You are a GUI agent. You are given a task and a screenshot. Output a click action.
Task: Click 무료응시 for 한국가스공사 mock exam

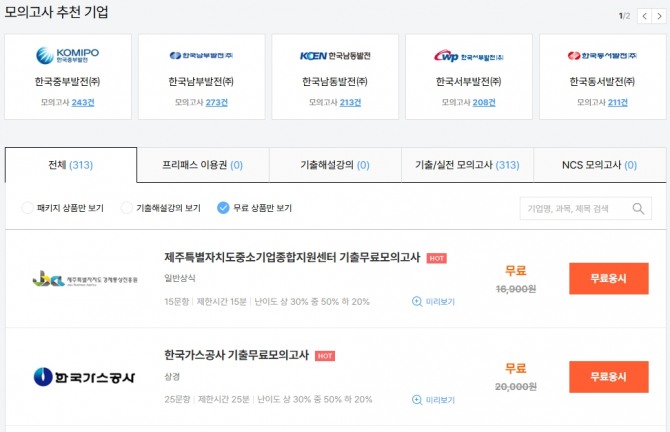(608, 377)
